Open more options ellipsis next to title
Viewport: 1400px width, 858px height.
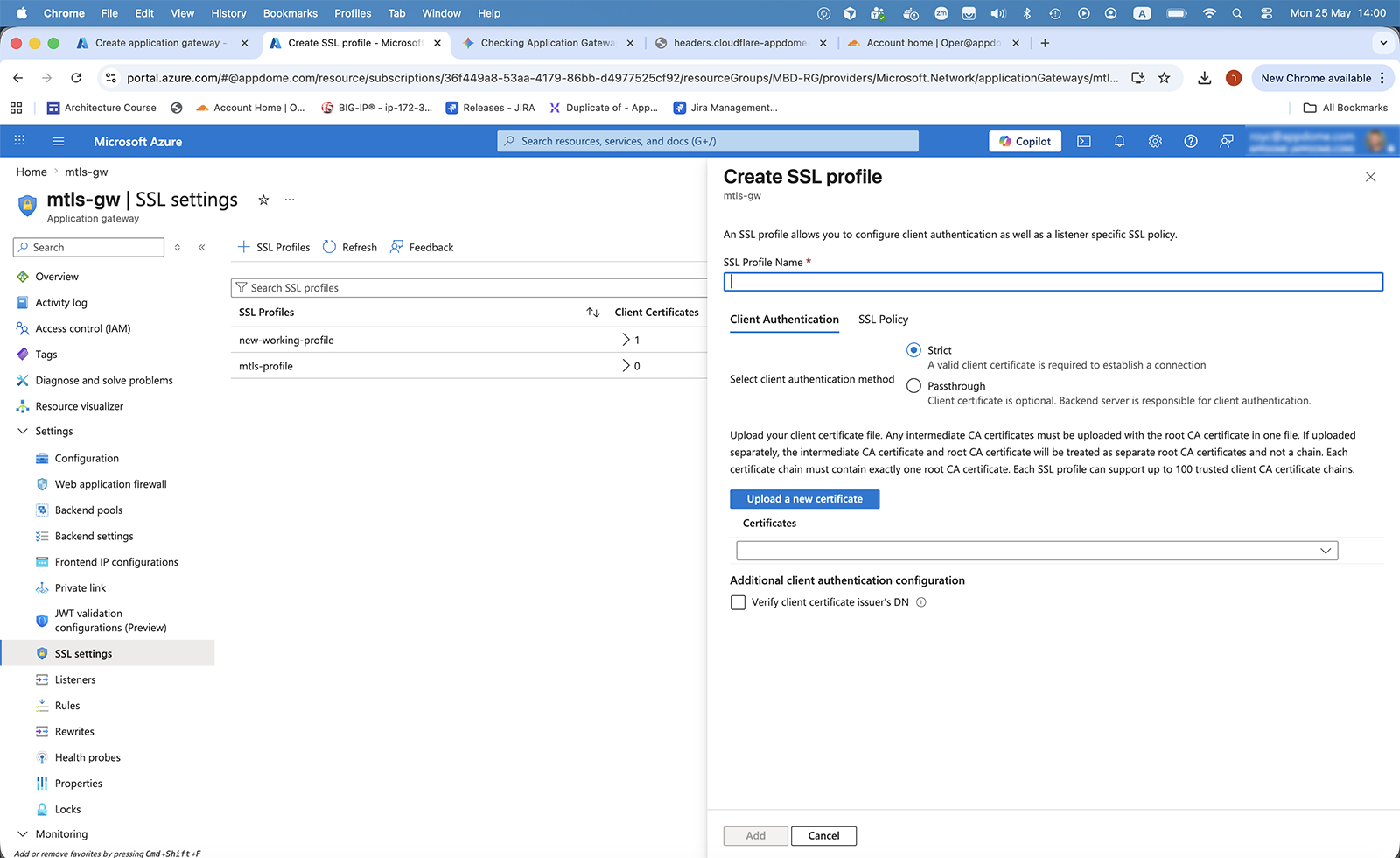290,200
